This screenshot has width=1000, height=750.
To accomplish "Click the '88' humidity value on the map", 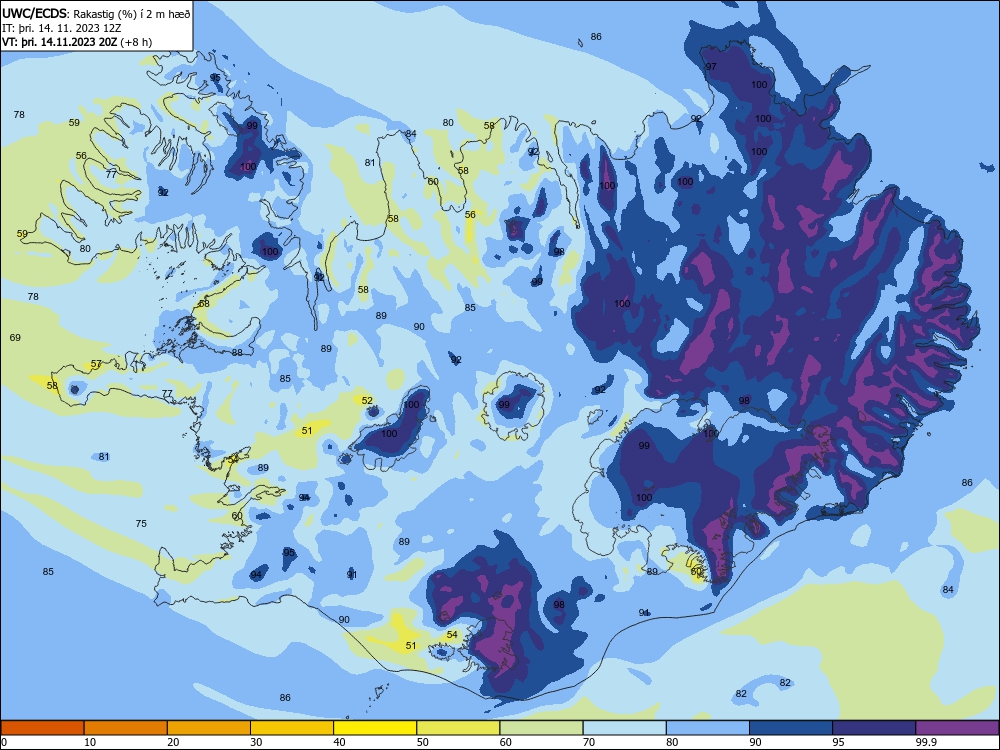I will pos(237,353).
